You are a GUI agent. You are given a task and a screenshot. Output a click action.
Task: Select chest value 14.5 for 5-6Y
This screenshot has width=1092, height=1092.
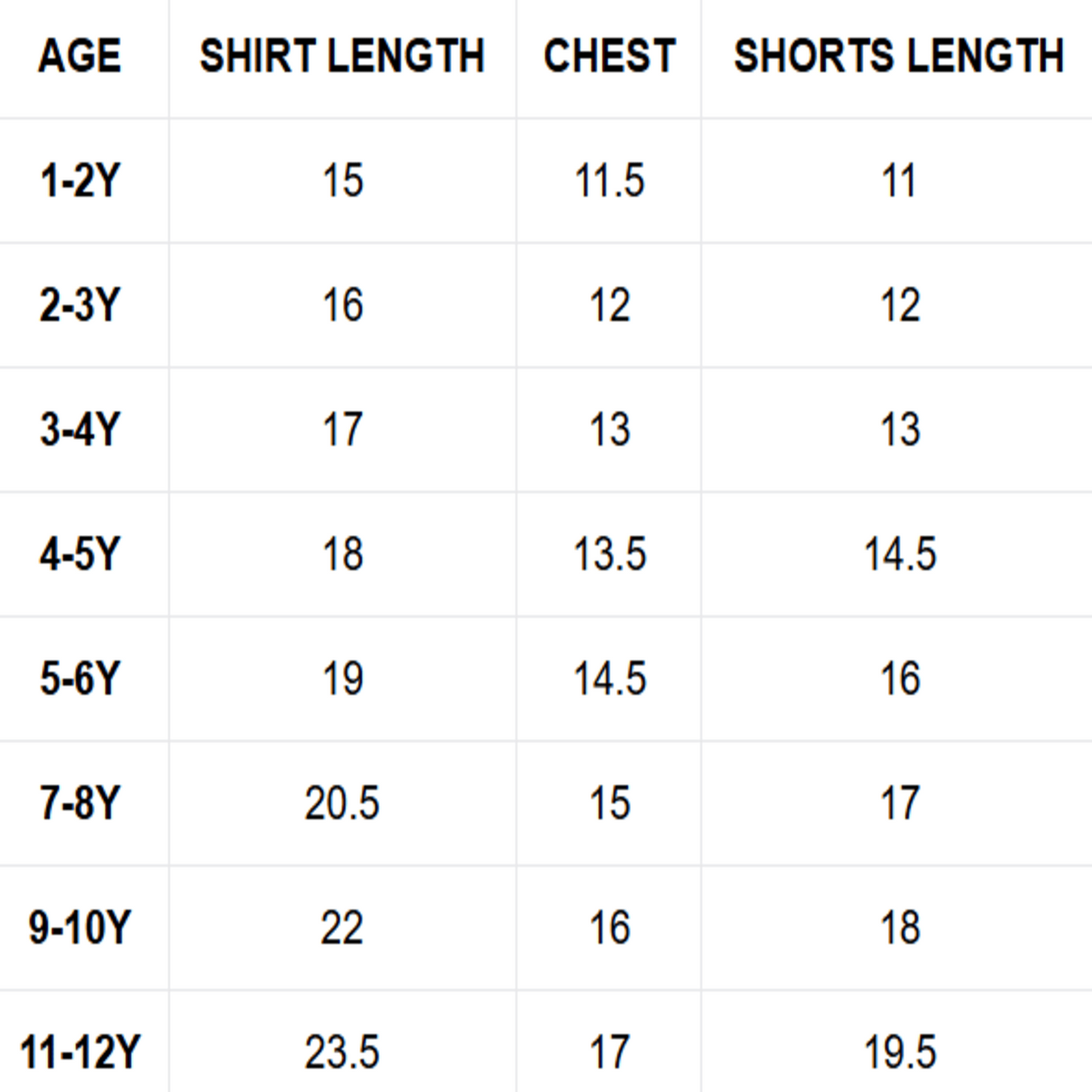click(609, 678)
